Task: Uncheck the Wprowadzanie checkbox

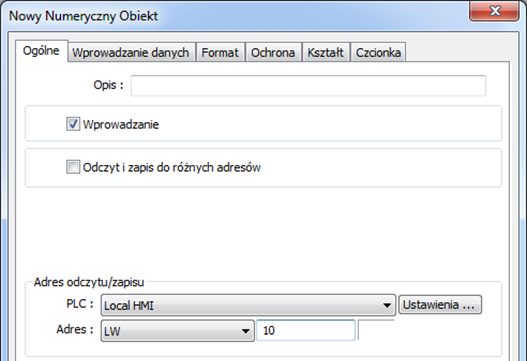Action: (73, 124)
